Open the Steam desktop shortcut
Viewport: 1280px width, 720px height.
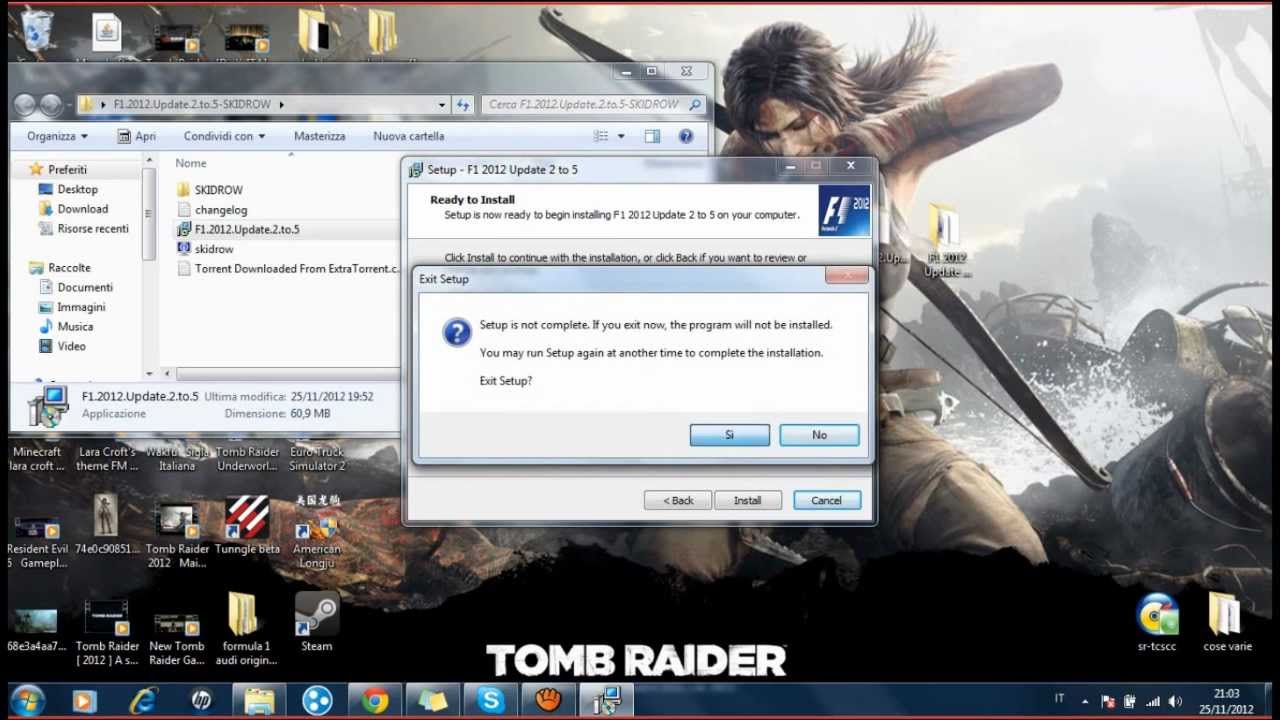tap(316, 622)
